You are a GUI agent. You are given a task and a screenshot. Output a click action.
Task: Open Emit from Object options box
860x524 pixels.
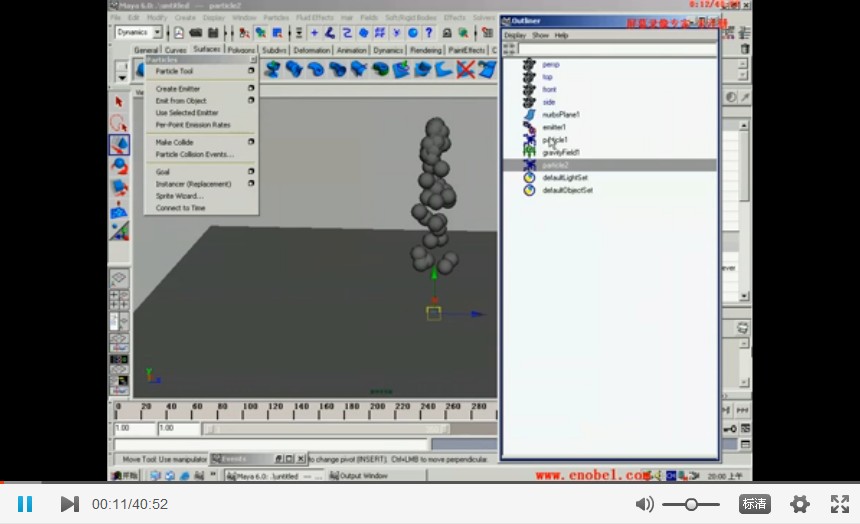(251, 100)
